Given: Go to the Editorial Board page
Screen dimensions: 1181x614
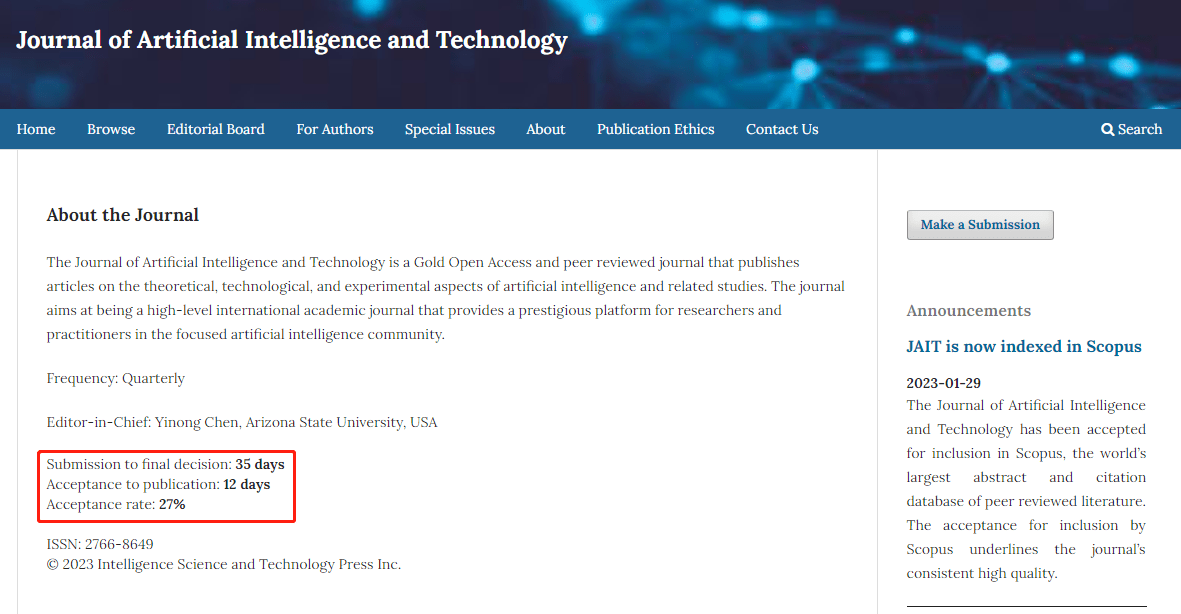Looking at the screenshot, I should click(215, 130).
